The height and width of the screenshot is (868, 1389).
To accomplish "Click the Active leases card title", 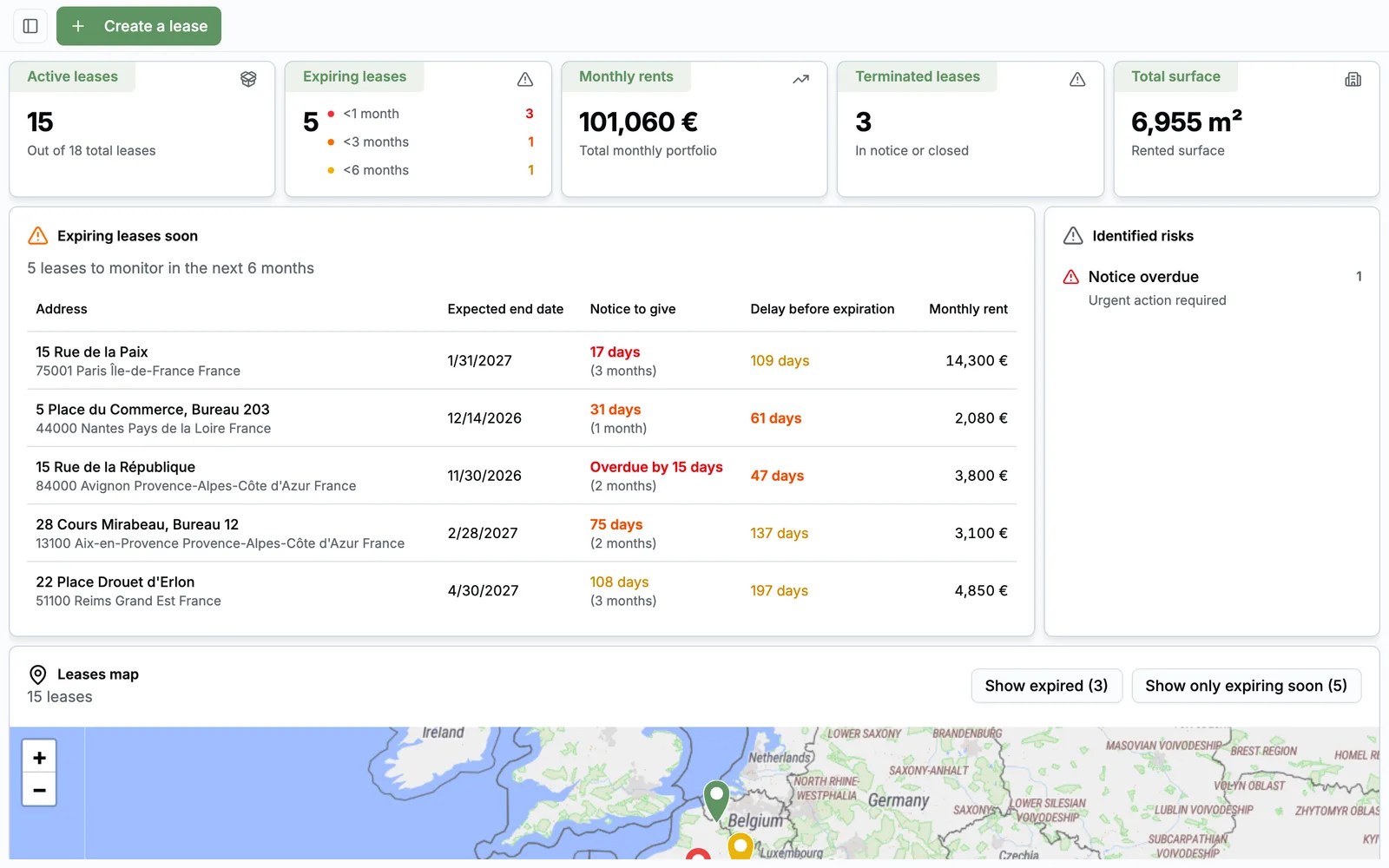I will (72, 76).
